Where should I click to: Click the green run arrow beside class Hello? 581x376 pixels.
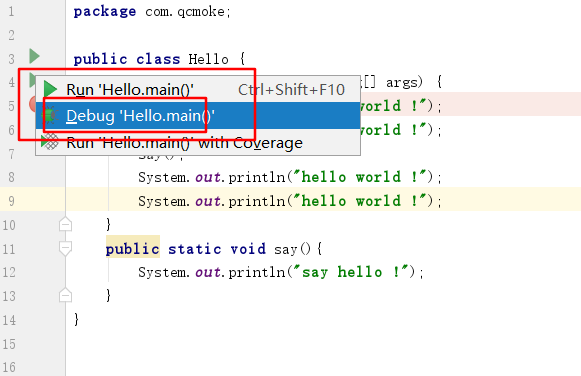[34, 56]
